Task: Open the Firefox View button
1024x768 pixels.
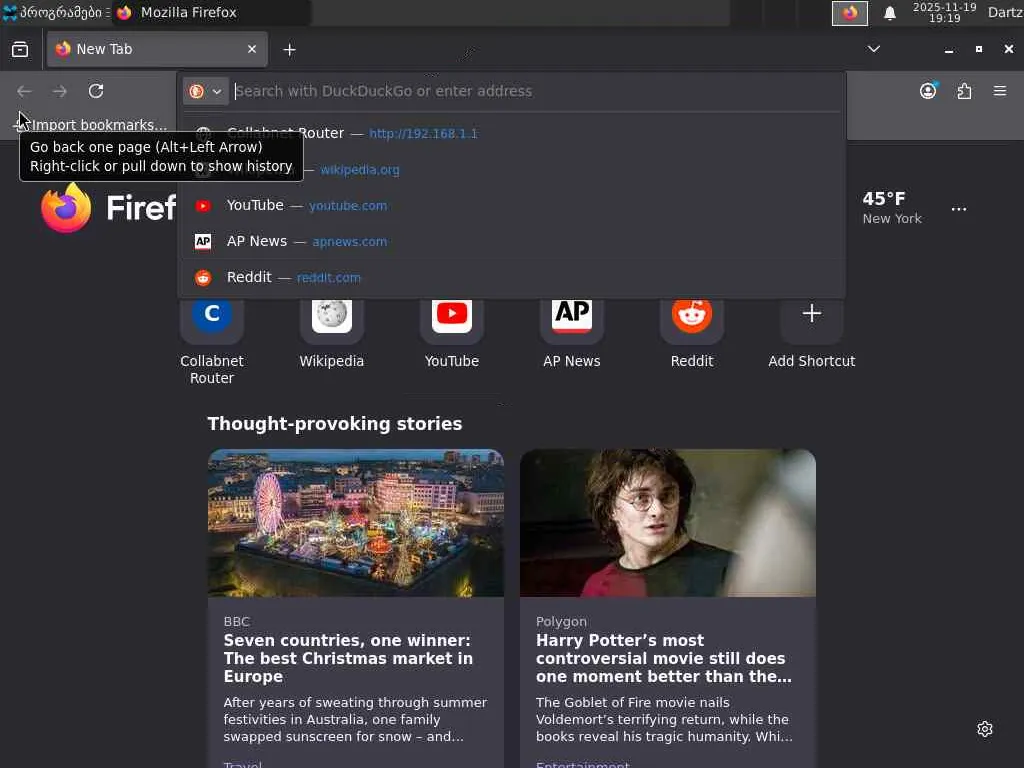Action: pos(20,50)
